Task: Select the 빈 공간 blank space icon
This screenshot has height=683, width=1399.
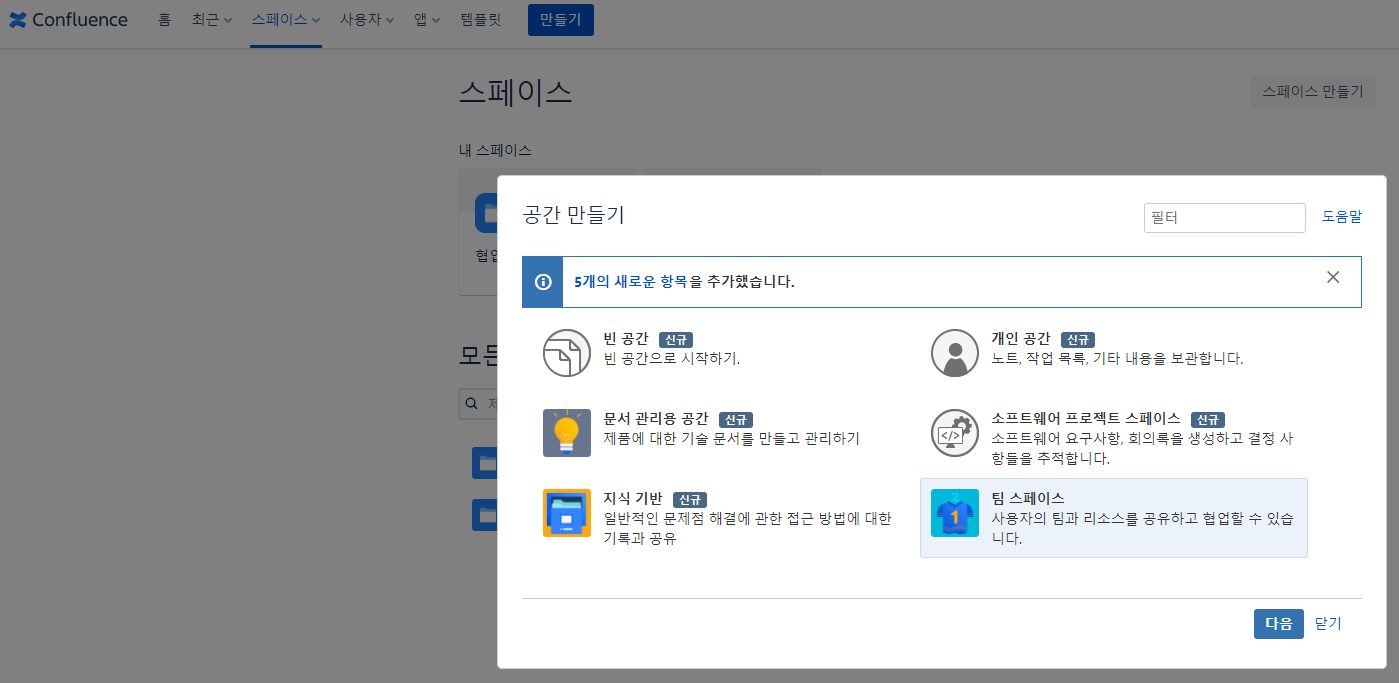Action: (567, 352)
